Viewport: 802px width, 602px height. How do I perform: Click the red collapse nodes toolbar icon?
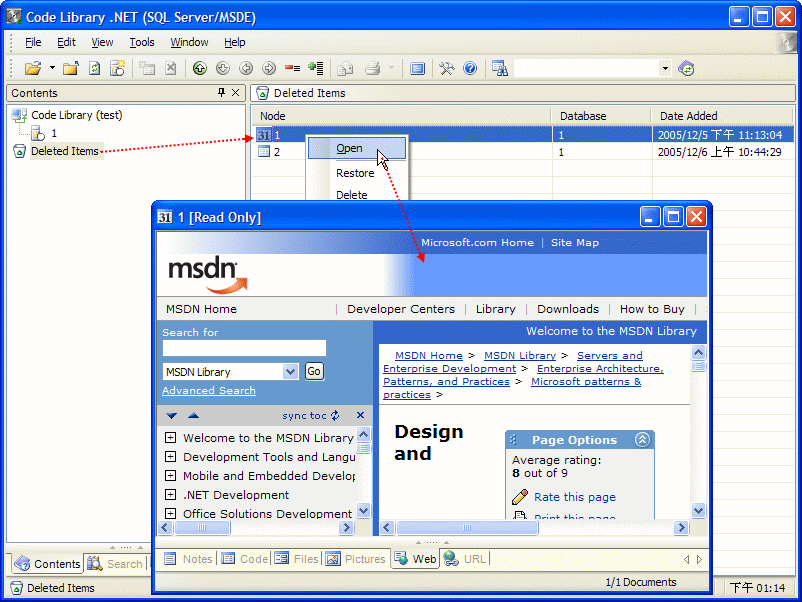(x=293, y=68)
